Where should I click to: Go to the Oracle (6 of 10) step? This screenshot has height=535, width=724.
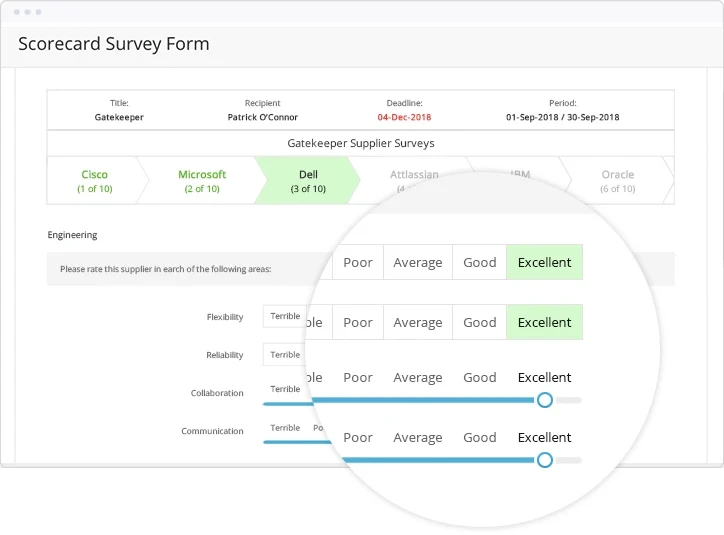[617, 180]
